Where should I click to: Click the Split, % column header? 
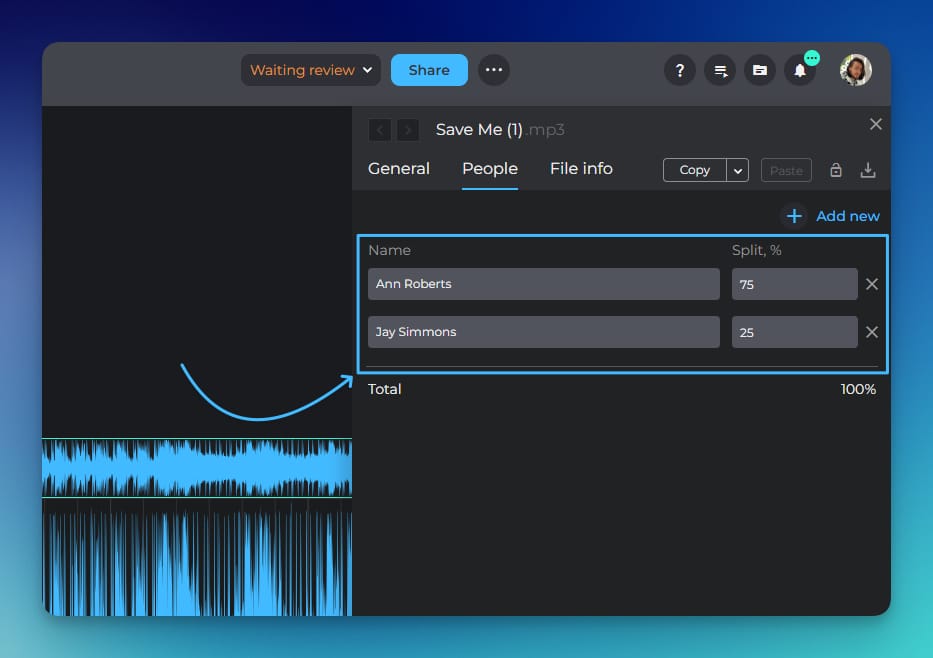(x=756, y=250)
